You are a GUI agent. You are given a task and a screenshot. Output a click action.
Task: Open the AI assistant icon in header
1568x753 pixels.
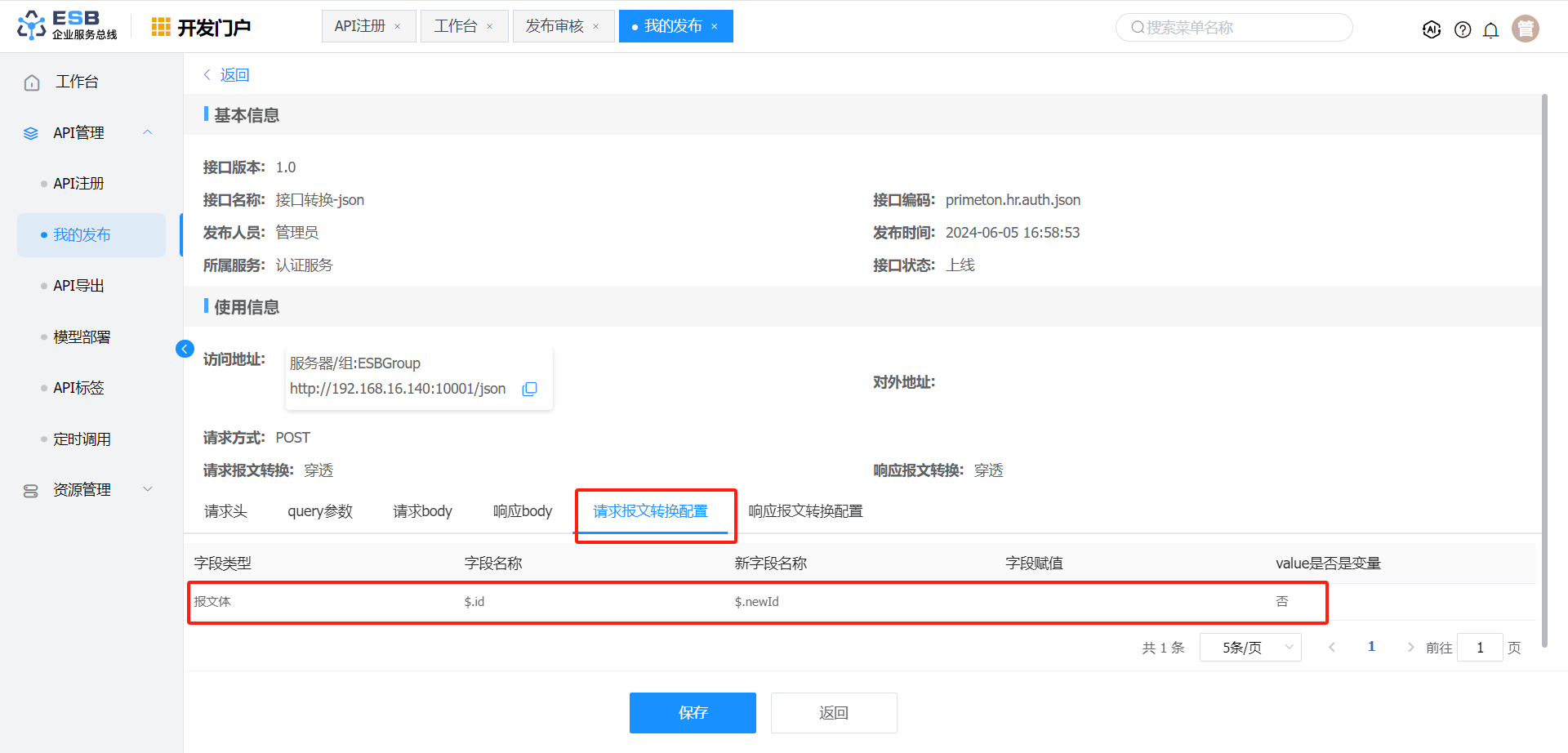pos(1431,29)
